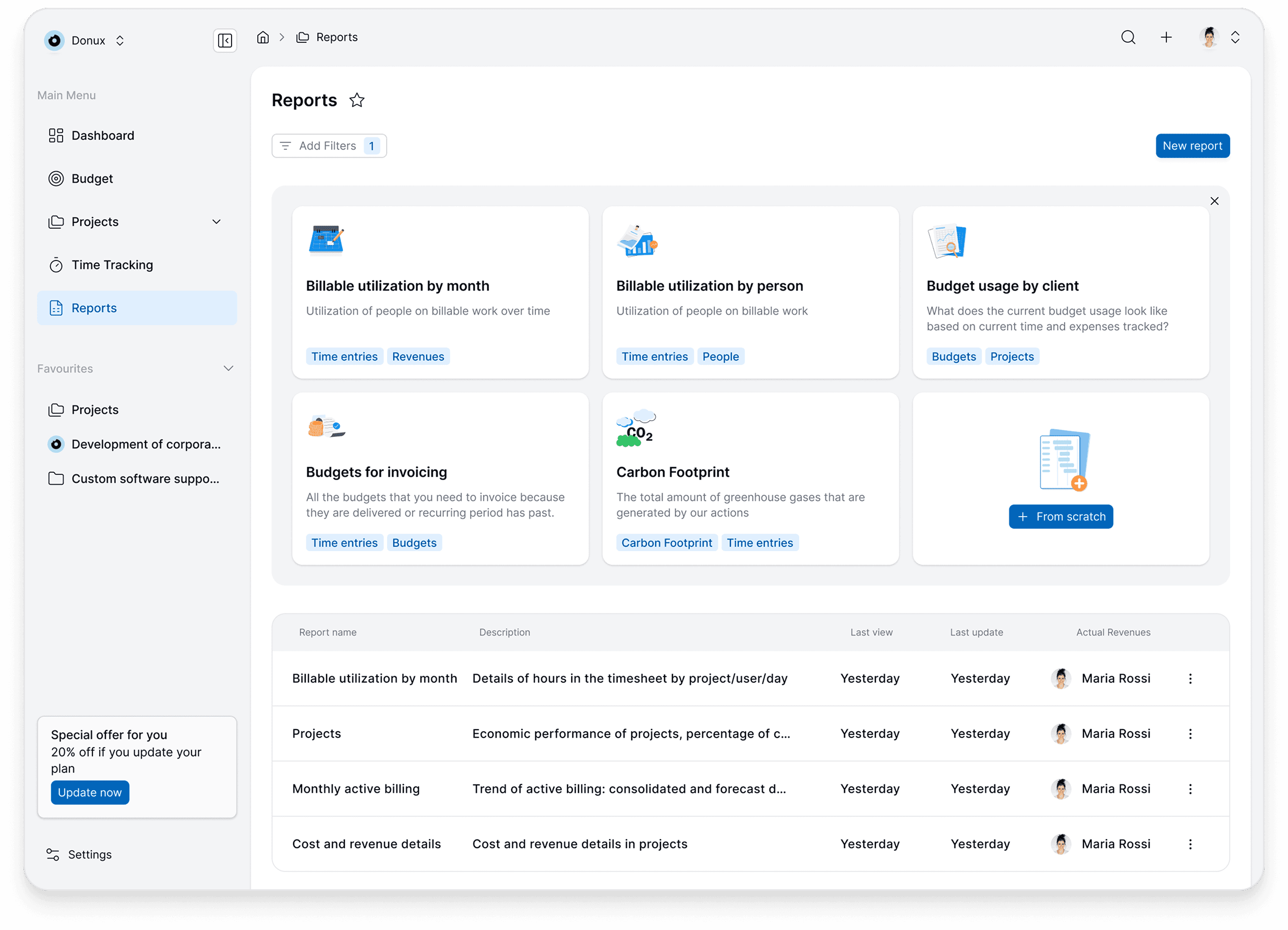This screenshot has height=930, width=1288.
Task: Open Add Filters control
Action: [328, 146]
